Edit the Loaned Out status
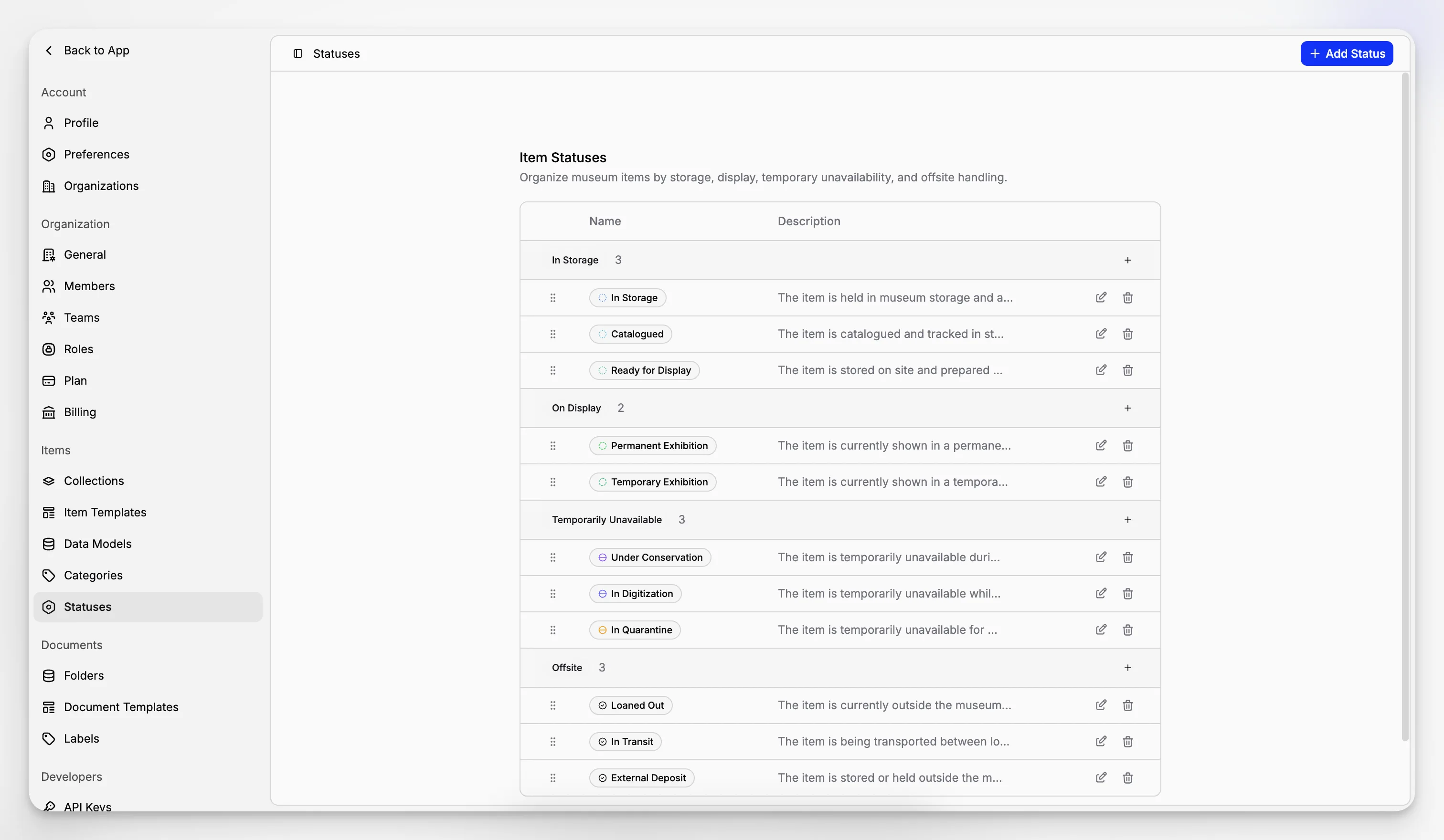The image size is (1444, 840). pyautogui.click(x=1101, y=705)
